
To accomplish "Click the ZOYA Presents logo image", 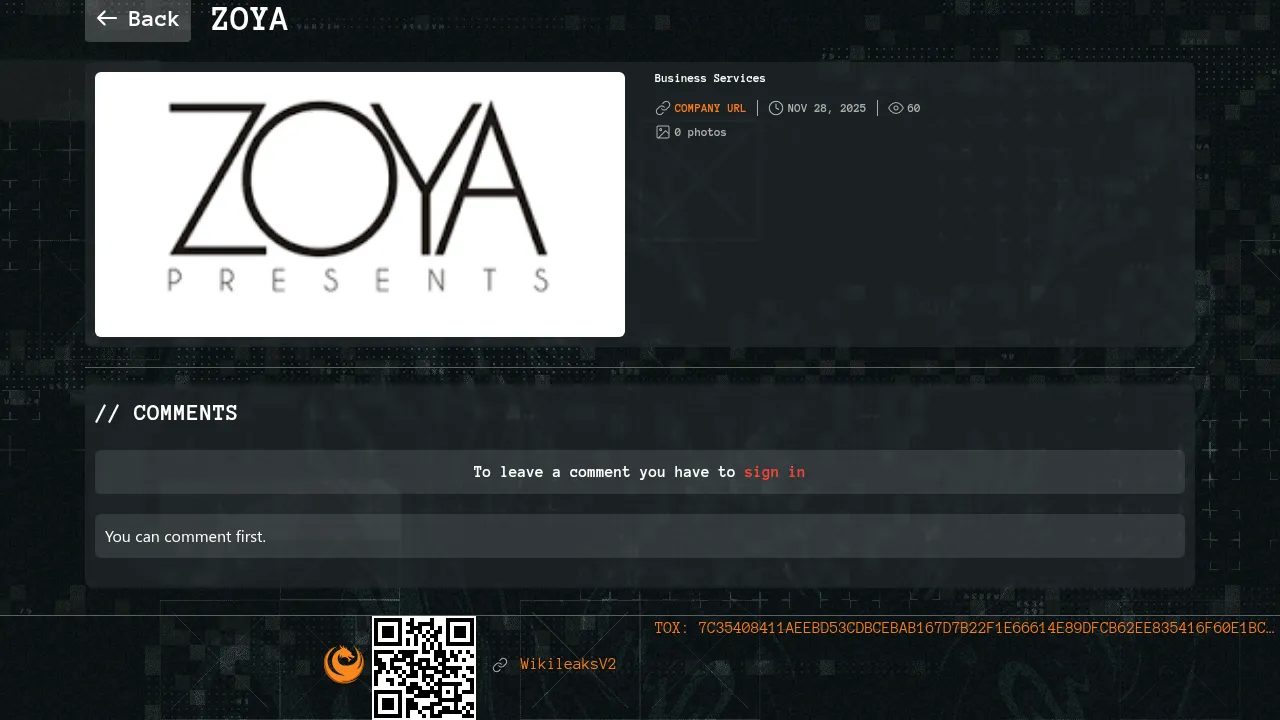I will coord(360,204).
